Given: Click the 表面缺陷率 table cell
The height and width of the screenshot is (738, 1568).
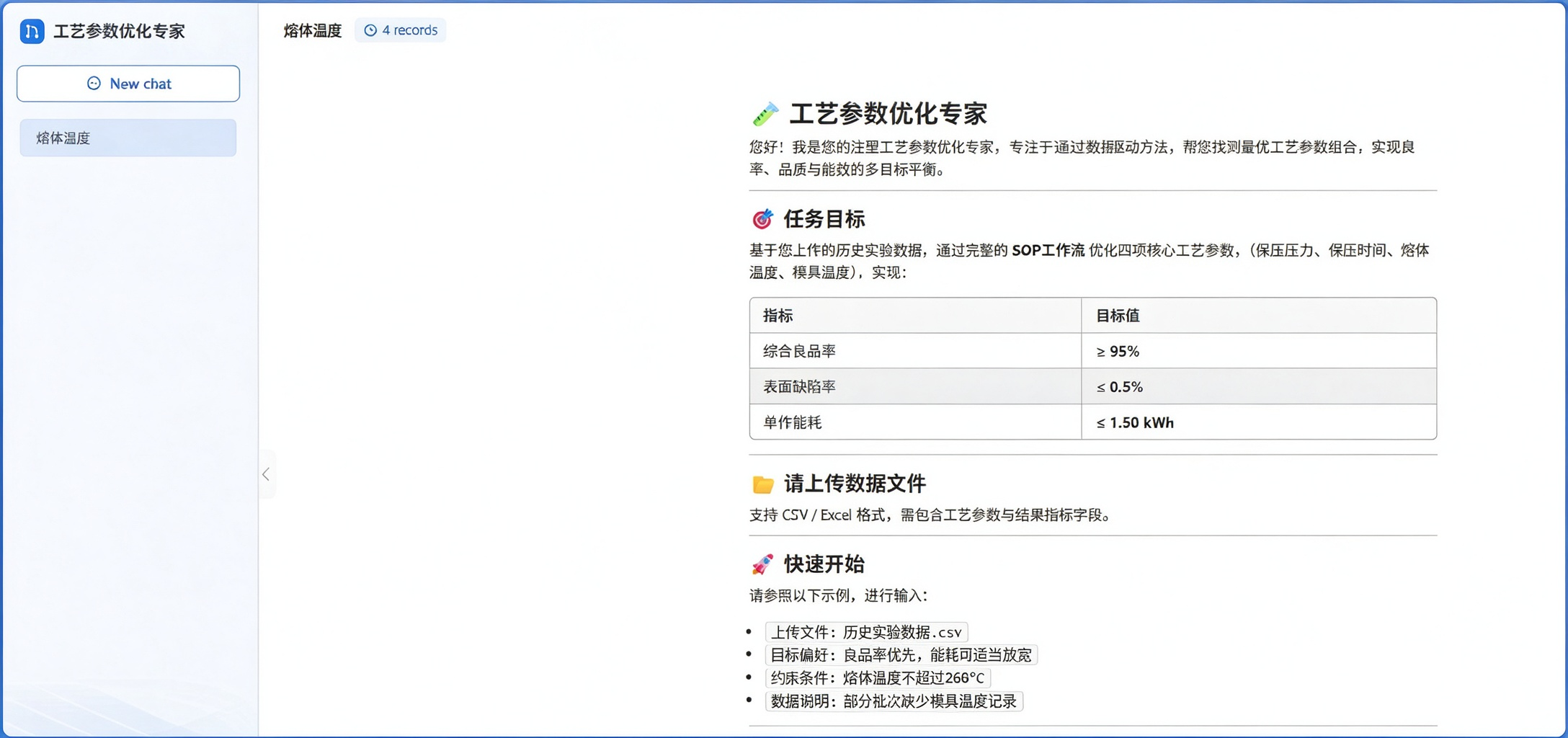Looking at the screenshot, I should pos(915,386).
